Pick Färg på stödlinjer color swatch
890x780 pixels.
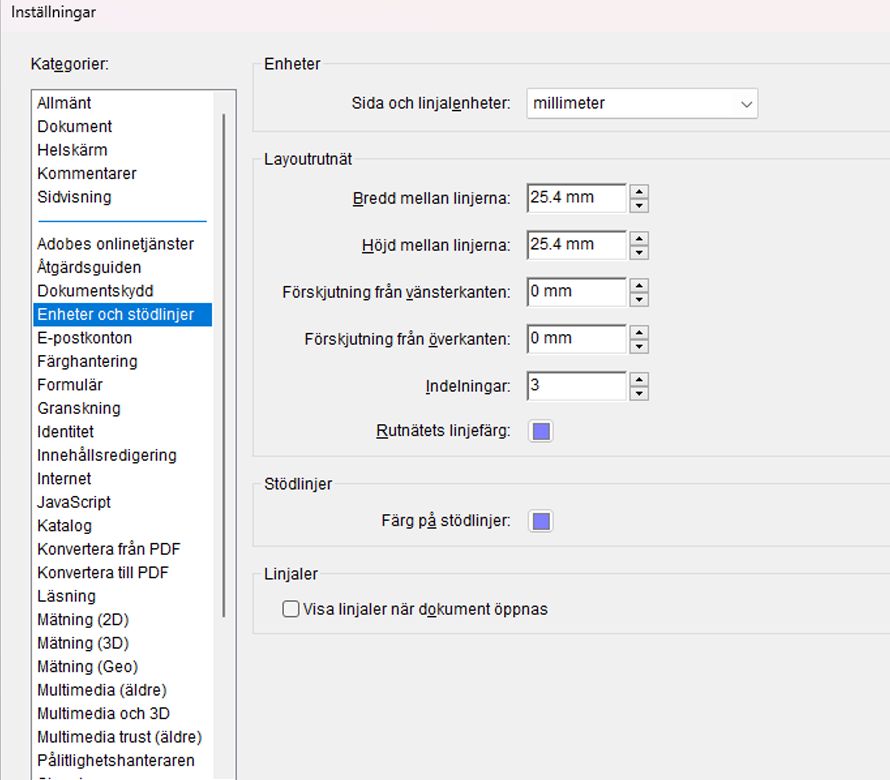click(541, 521)
